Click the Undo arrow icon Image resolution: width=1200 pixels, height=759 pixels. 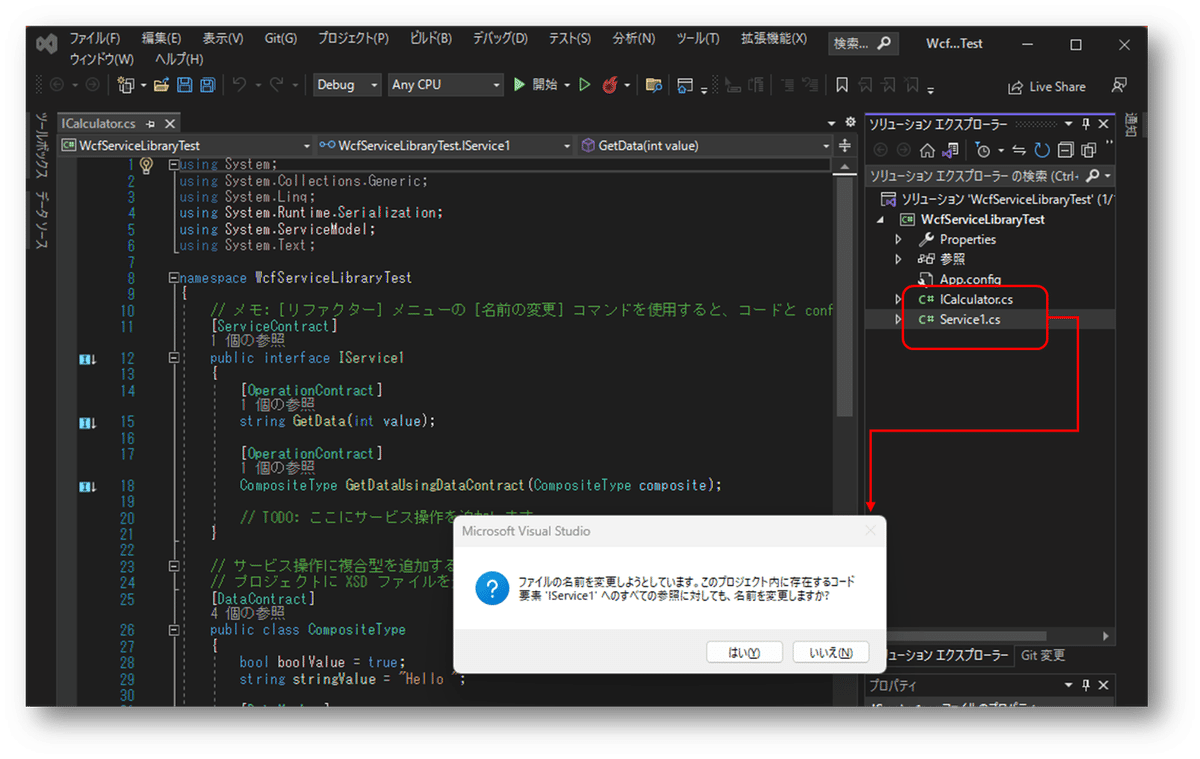point(240,86)
